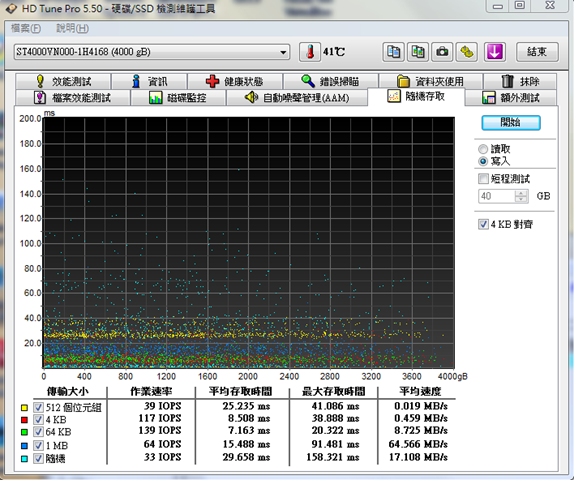Expand the ST4000VN000 drive selection dropdown
Screen dimensions: 574x480
click(283, 52)
